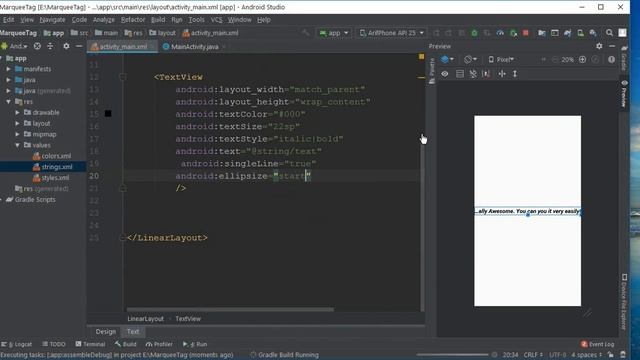The height and width of the screenshot is (360, 640).
Task: Open the Tools menu
Action: (x=196, y=20)
